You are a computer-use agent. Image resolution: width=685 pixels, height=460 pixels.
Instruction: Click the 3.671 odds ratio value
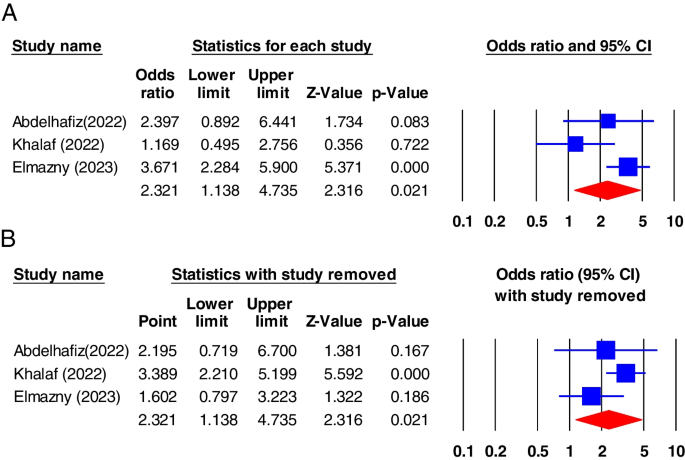(x=156, y=167)
